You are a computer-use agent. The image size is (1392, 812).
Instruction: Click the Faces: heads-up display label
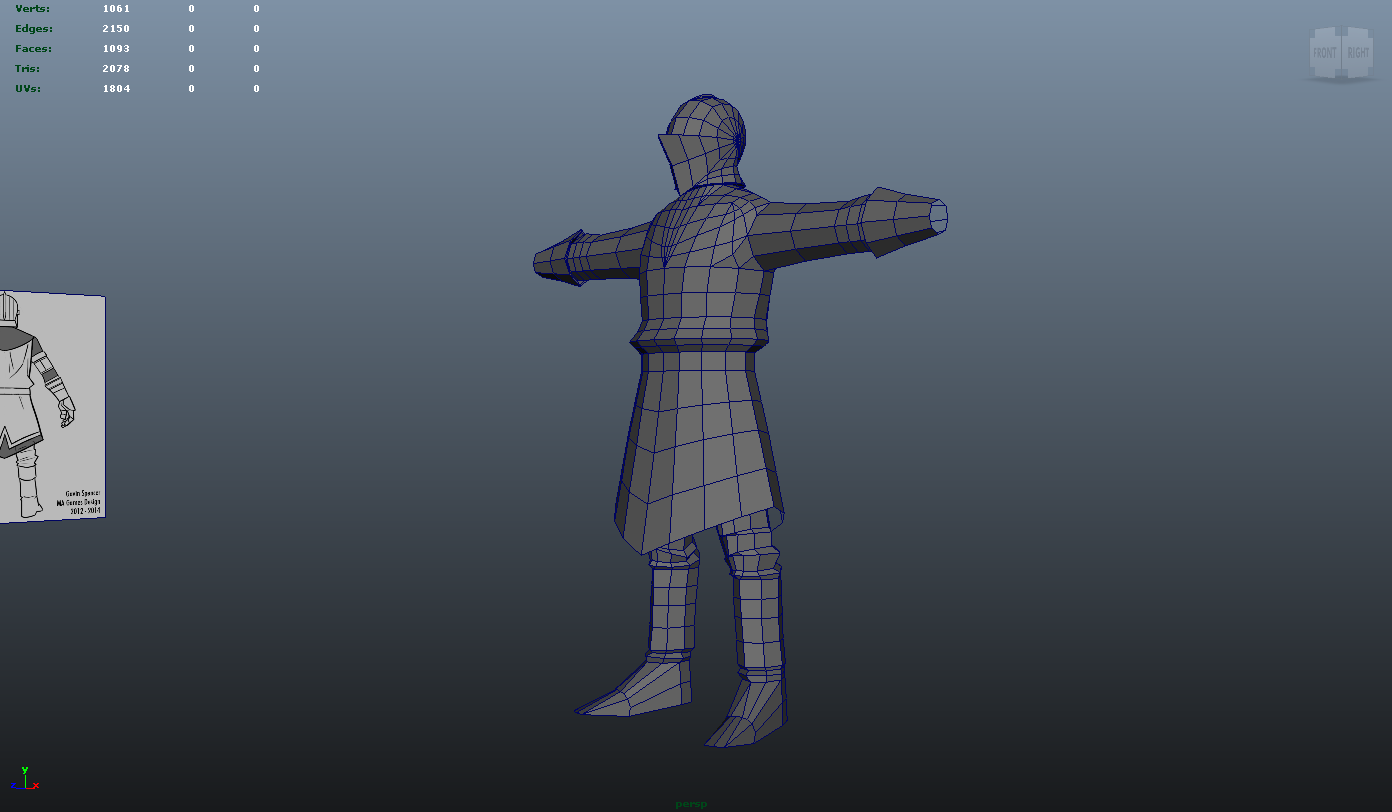point(33,49)
